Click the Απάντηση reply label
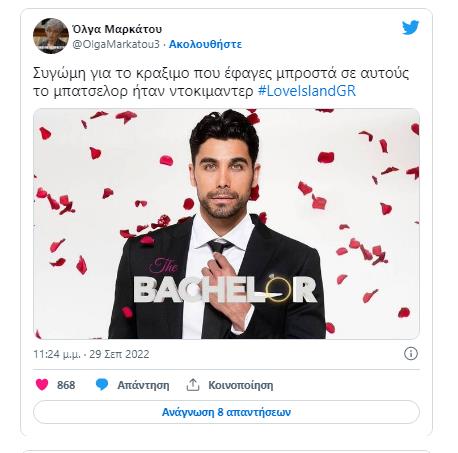458x453 pixels. click(x=143, y=385)
